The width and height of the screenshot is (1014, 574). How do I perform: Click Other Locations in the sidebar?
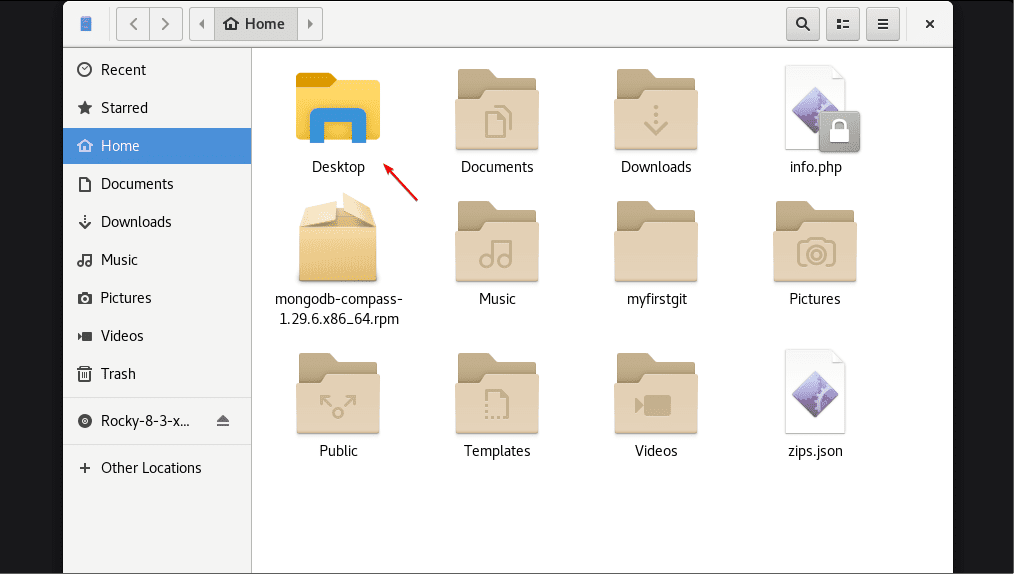point(151,468)
